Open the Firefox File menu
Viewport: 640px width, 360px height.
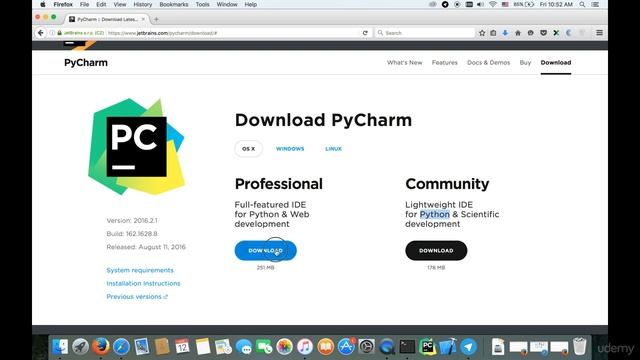(x=84, y=4)
